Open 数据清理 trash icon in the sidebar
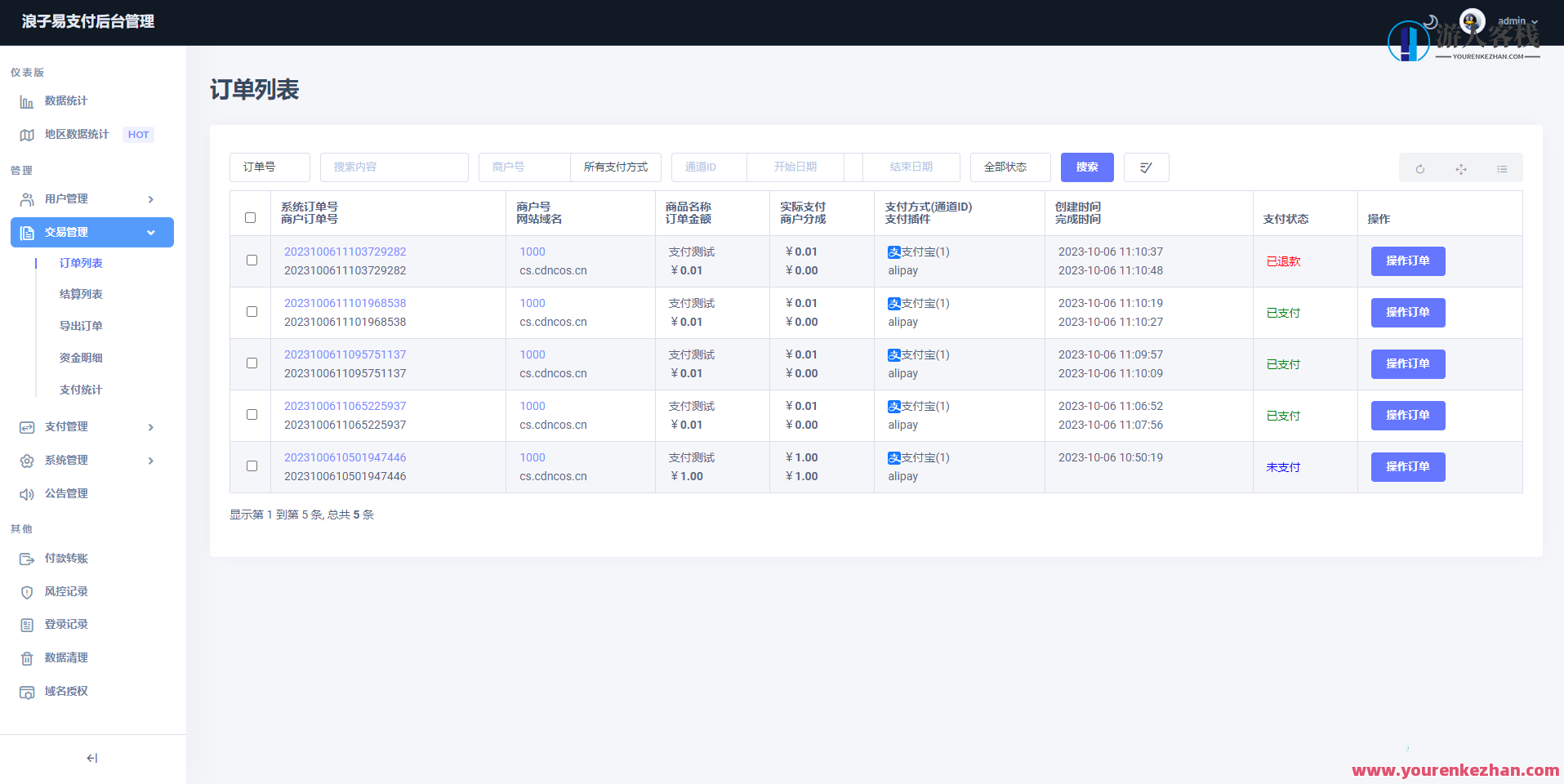This screenshot has height=784, width=1564. click(27, 658)
